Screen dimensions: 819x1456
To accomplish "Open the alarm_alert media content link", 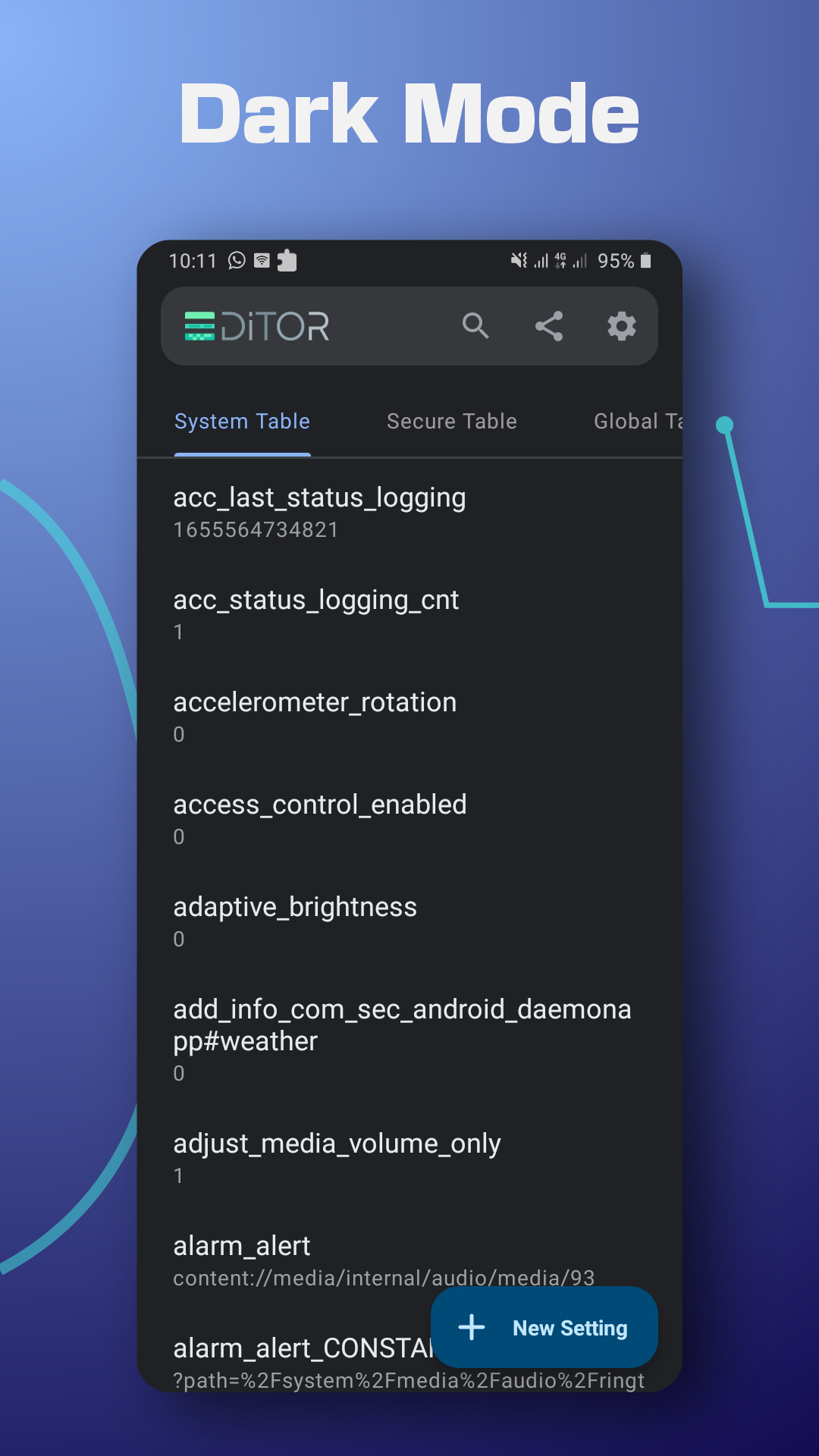I will point(384,1278).
